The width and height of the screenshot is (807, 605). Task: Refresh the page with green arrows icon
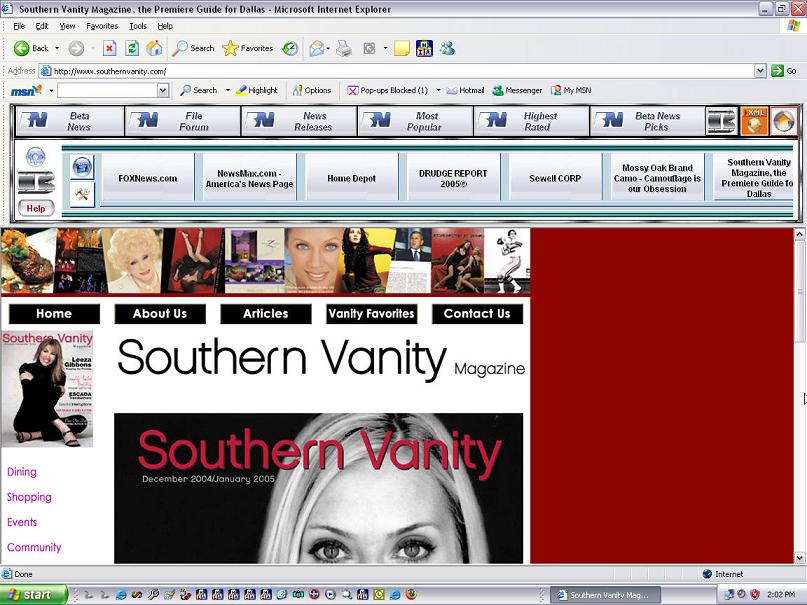pyautogui.click(x=132, y=48)
